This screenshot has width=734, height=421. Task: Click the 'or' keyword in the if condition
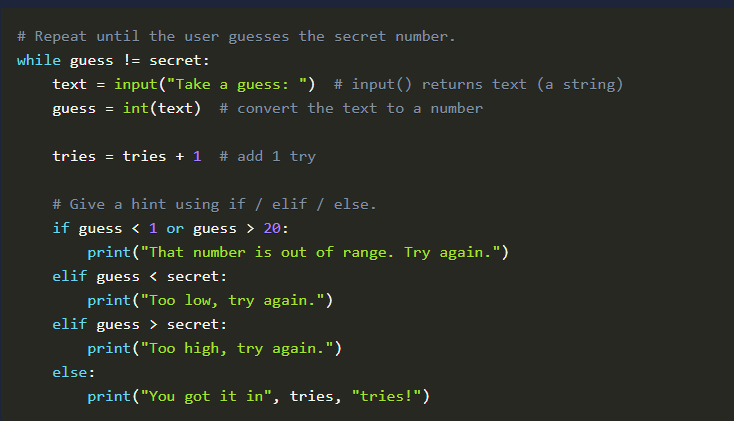[174, 228]
